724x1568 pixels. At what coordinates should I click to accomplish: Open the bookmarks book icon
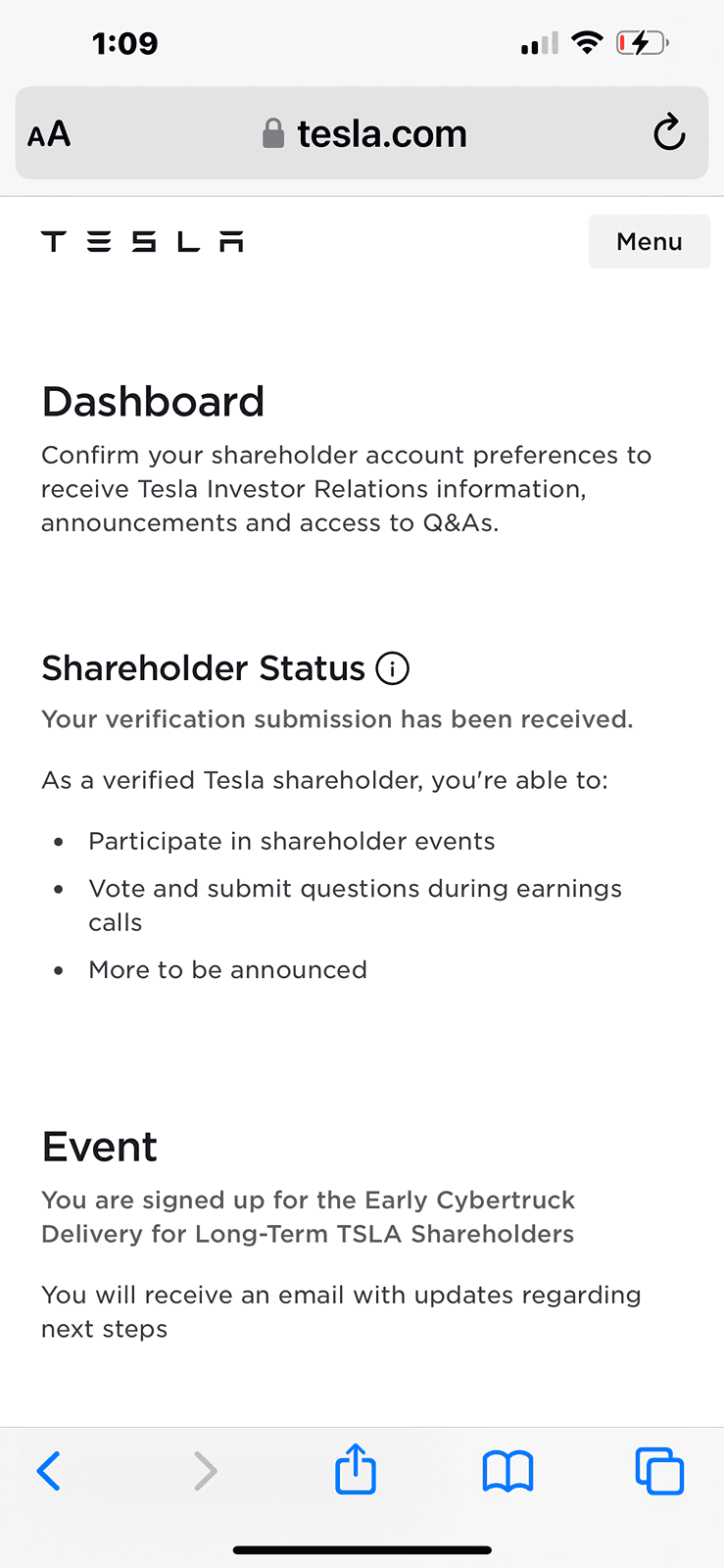(507, 1471)
